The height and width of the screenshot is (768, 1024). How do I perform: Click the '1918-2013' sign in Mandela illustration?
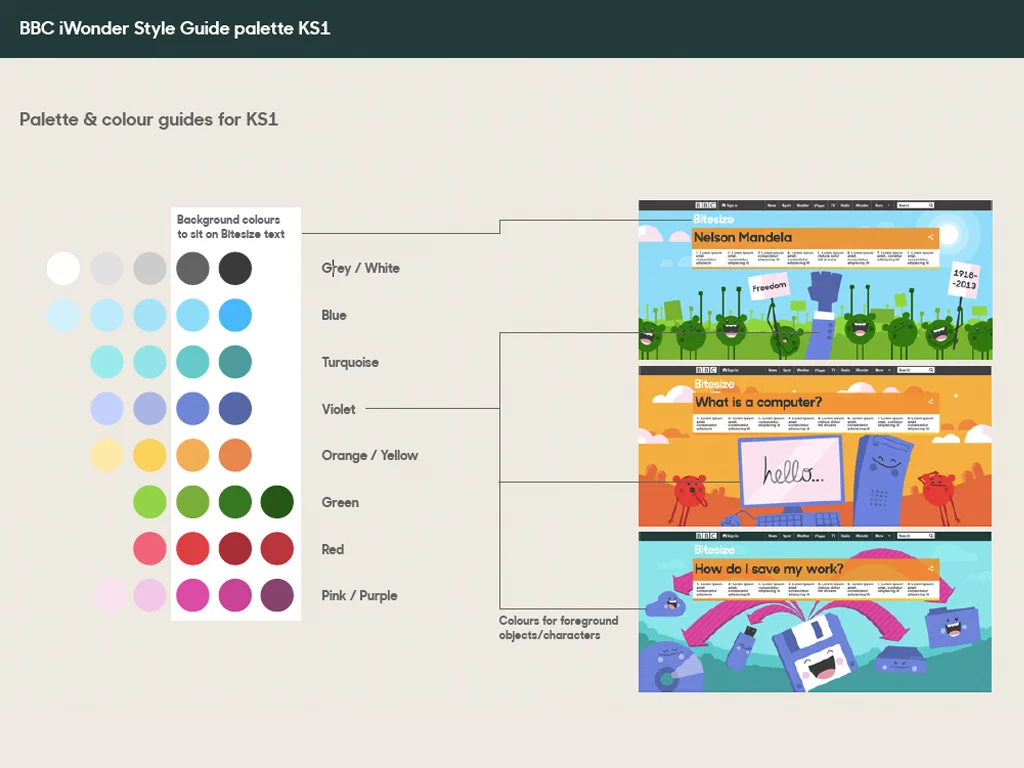point(964,280)
